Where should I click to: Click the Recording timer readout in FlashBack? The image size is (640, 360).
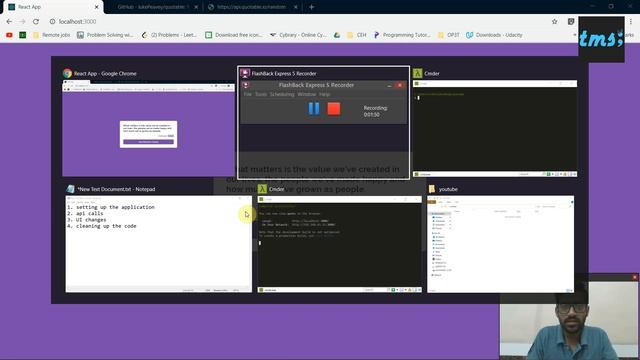click(375, 111)
